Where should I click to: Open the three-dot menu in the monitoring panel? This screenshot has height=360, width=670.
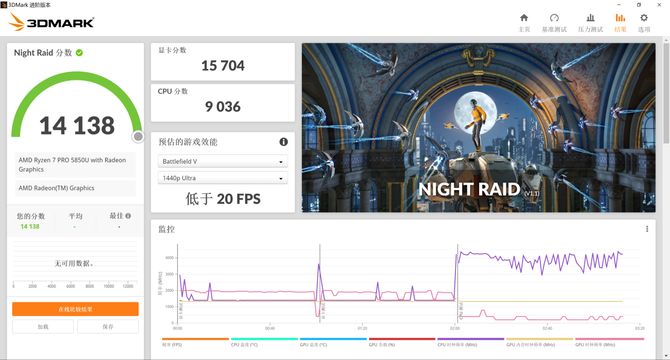pyautogui.click(x=647, y=229)
